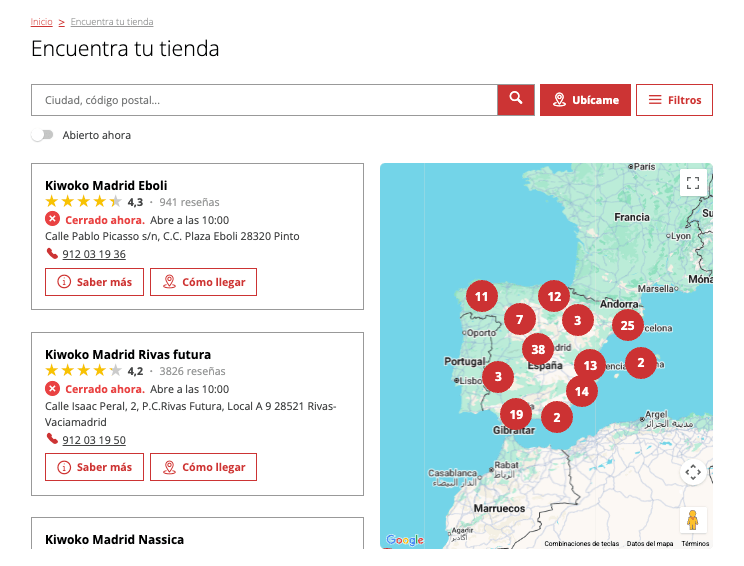744x566 pixels.
Task: Get Cómo llegar directions for Rivas futura
Action: click(x=203, y=467)
